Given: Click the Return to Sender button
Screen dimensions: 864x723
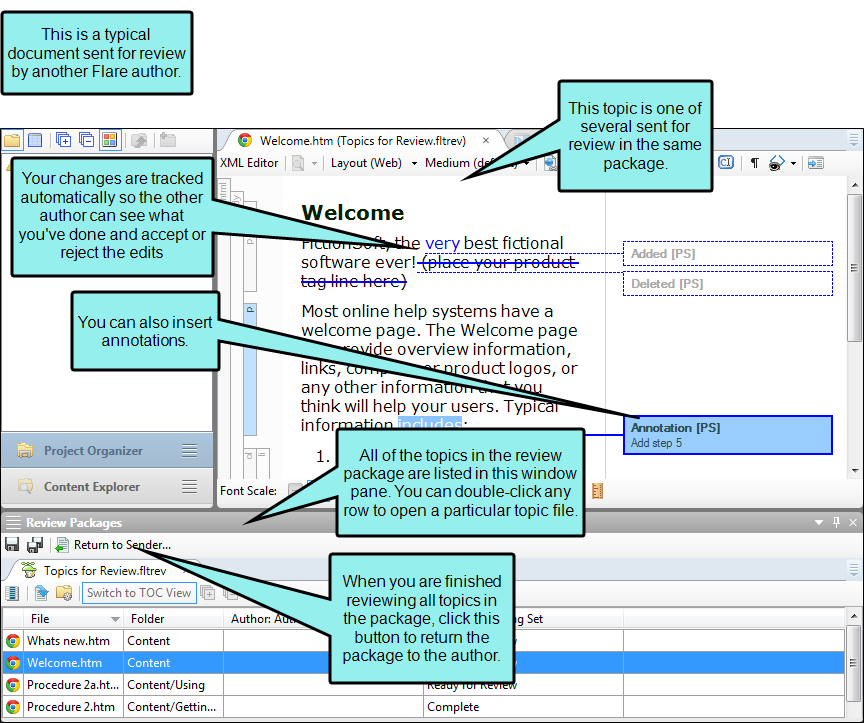Looking at the screenshot, I should point(114,545).
